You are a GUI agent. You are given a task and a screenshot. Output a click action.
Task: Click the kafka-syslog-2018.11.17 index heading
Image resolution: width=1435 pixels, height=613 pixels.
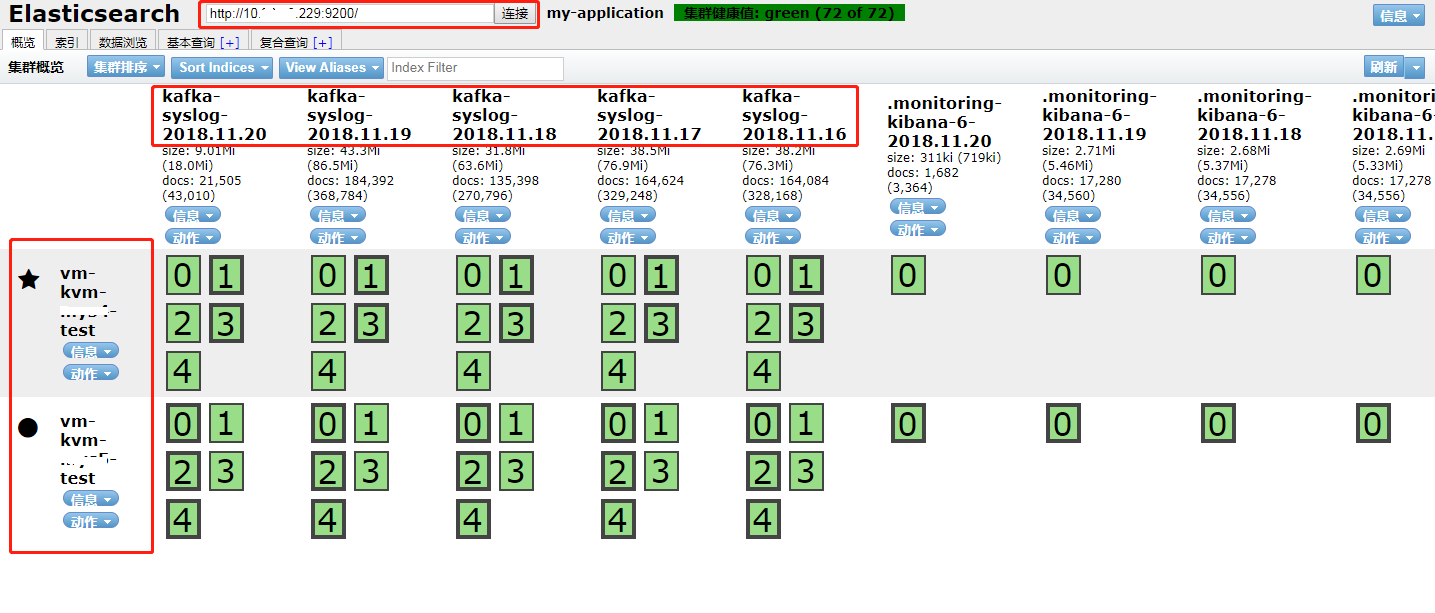coord(649,115)
